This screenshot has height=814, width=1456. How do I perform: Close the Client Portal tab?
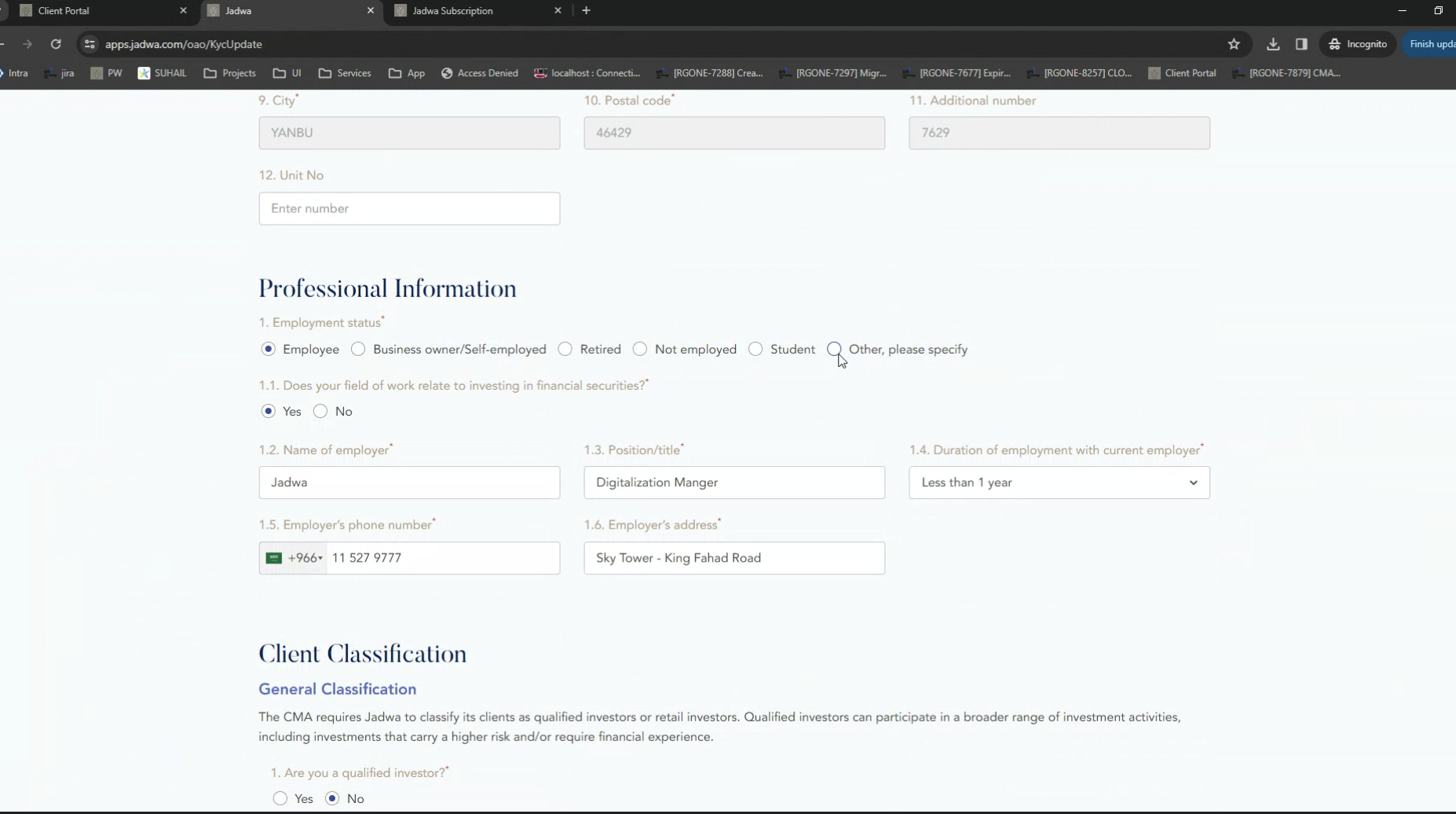click(183, 10)
